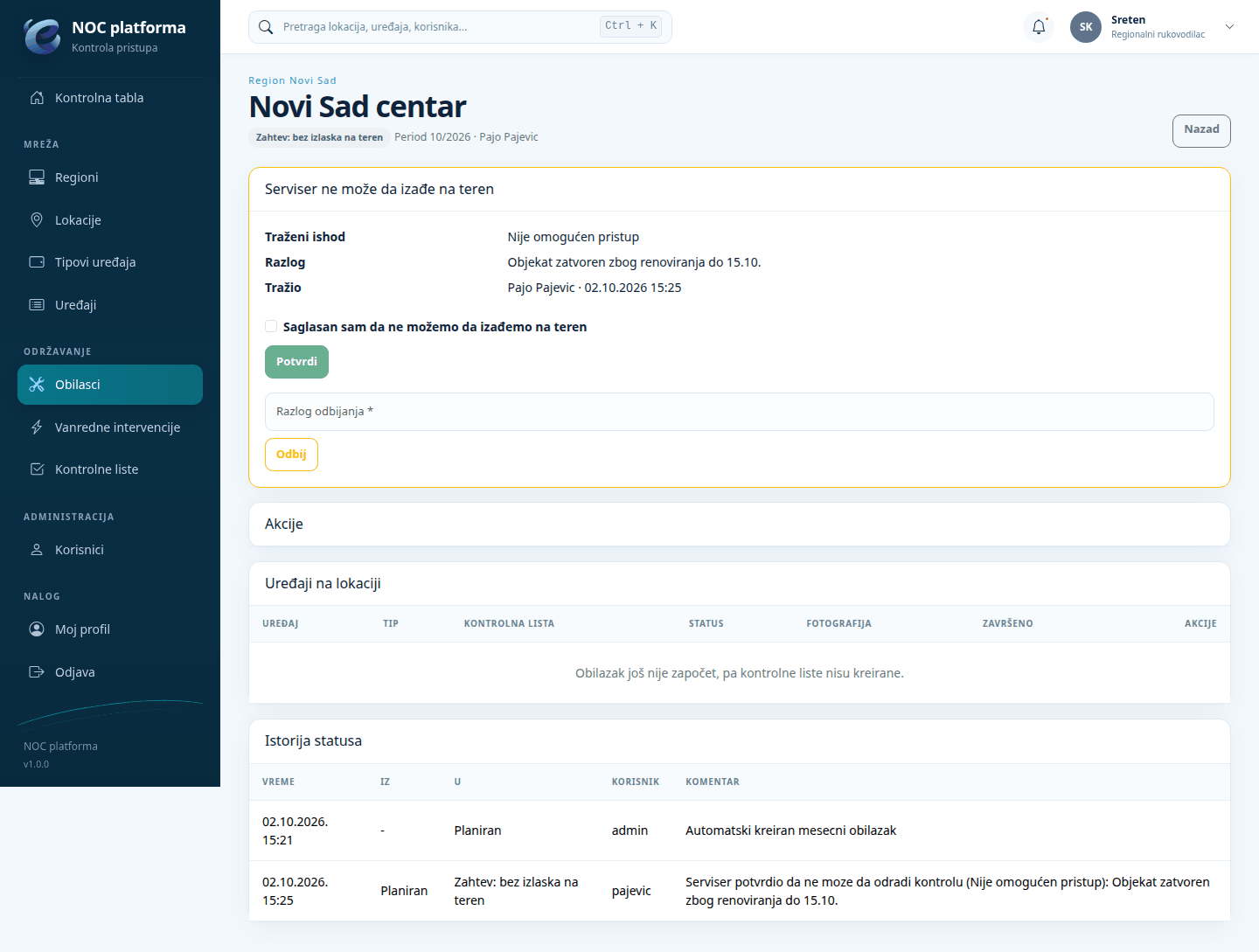
Task: Follow the Region Novi Sad breadcrumb link
Action: tap(292, 80)
